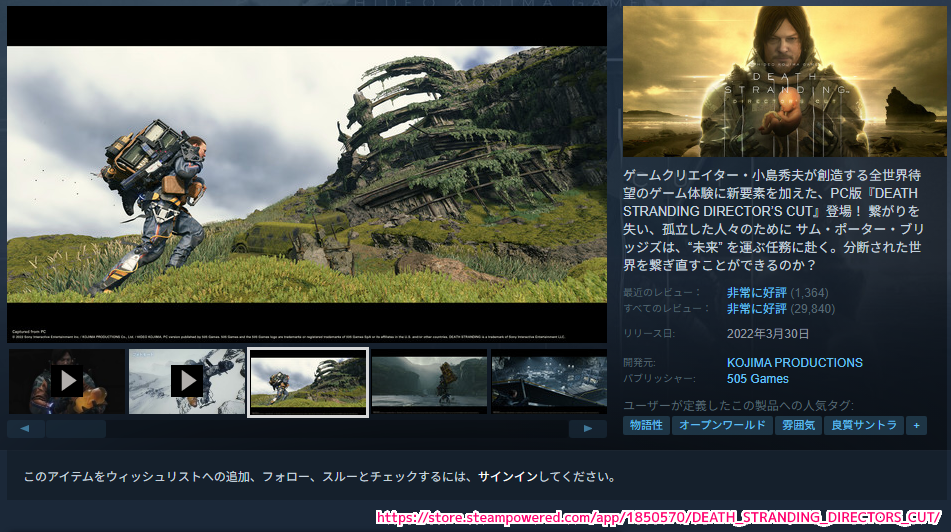Click the left arrow of the thumbnail strip

(x=25, y=428)
